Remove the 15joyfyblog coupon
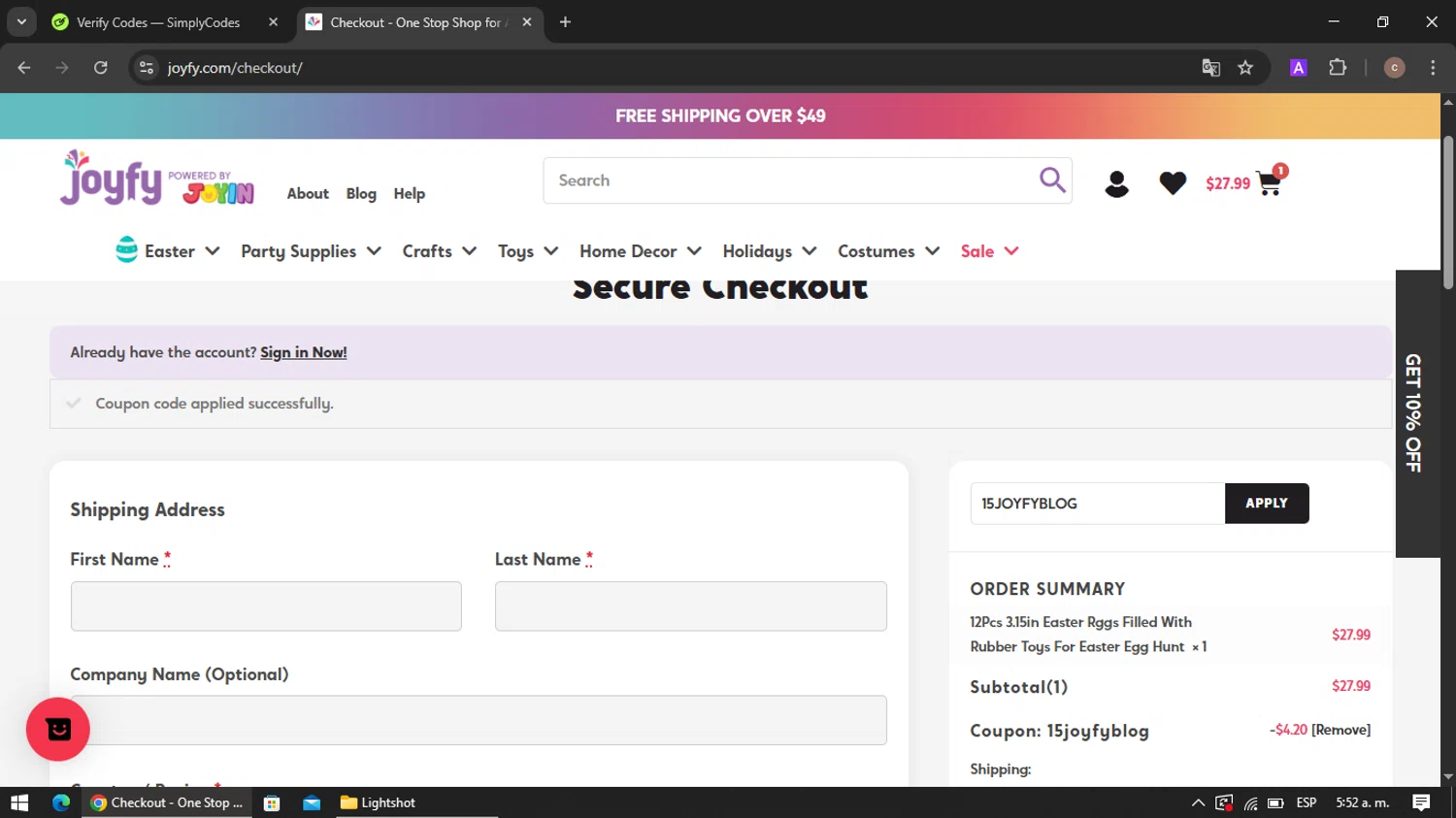1456x818 pixels. (1340, 730)
